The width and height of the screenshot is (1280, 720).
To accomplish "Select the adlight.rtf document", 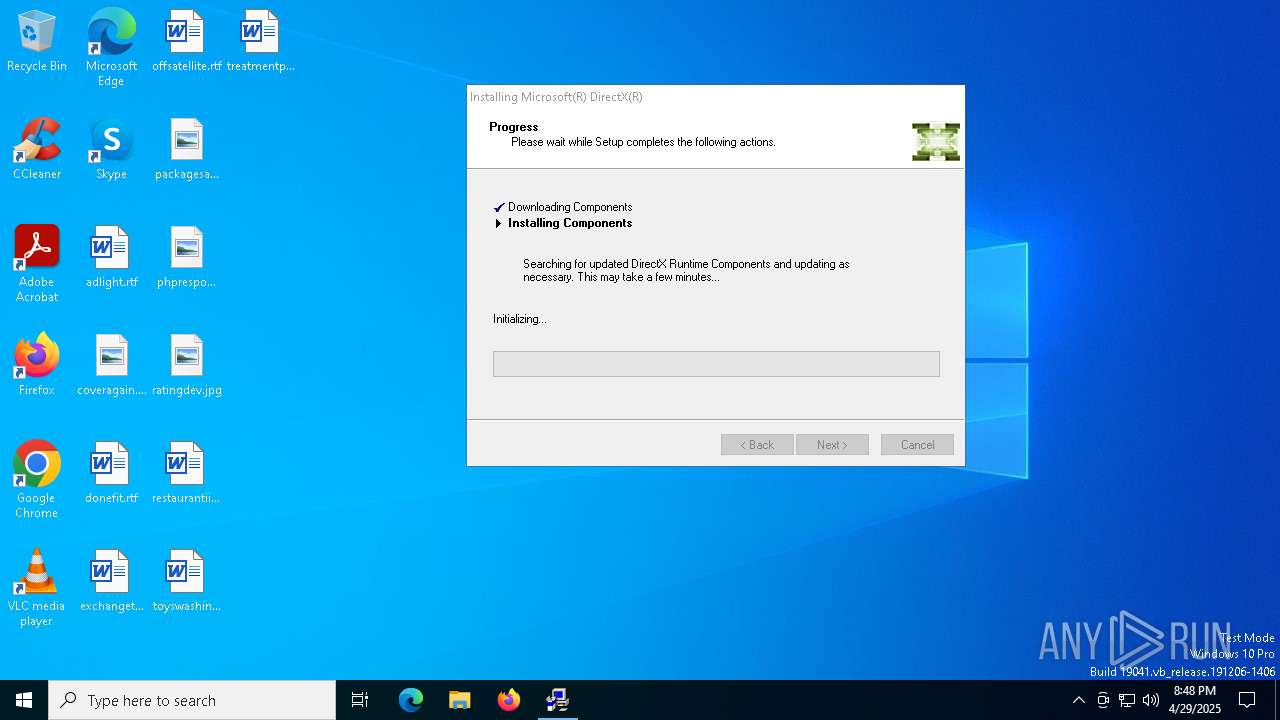I will 111,258.
